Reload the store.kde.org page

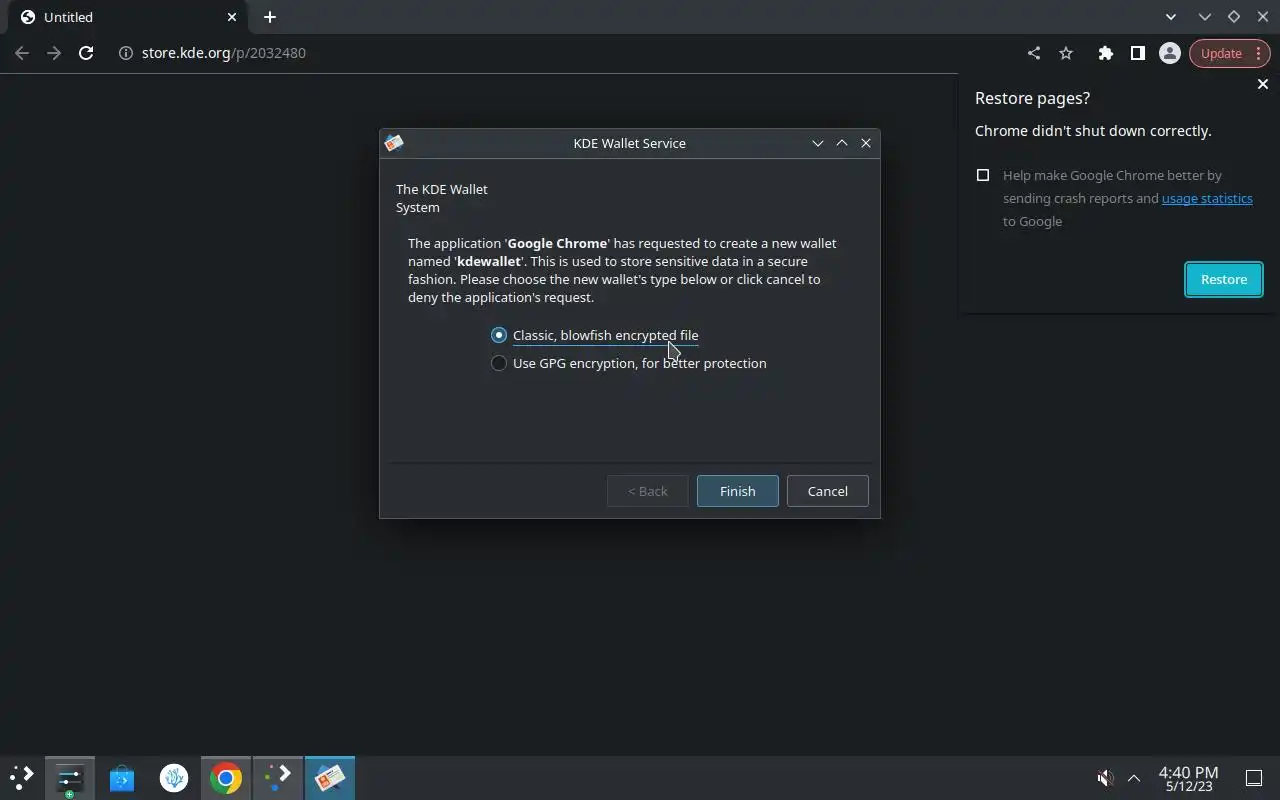point(86,53)
